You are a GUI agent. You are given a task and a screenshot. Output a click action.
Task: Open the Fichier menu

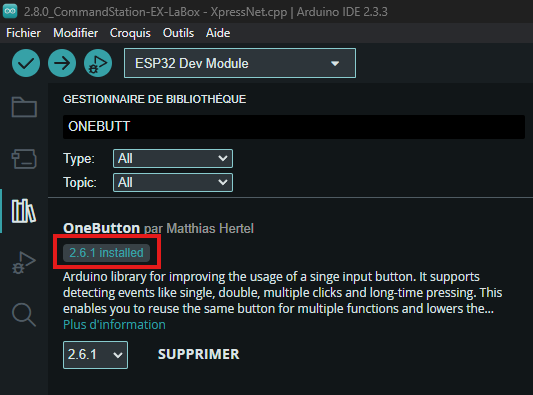point(23,33)
